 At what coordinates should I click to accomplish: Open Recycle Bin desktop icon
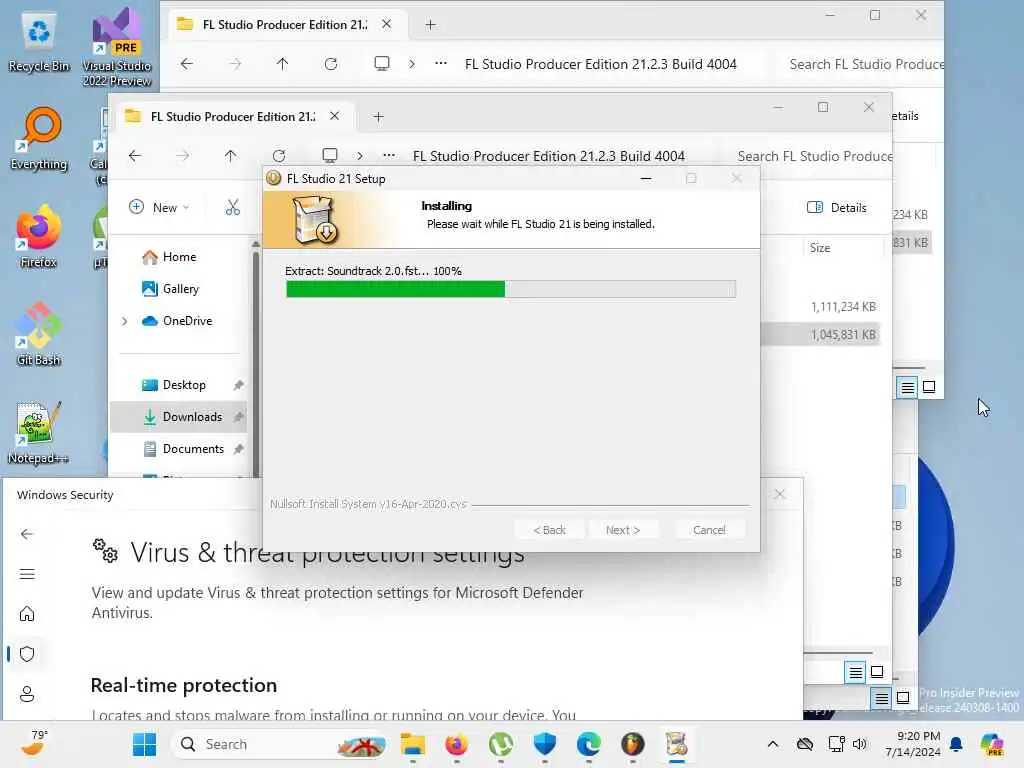coord(39,42)
